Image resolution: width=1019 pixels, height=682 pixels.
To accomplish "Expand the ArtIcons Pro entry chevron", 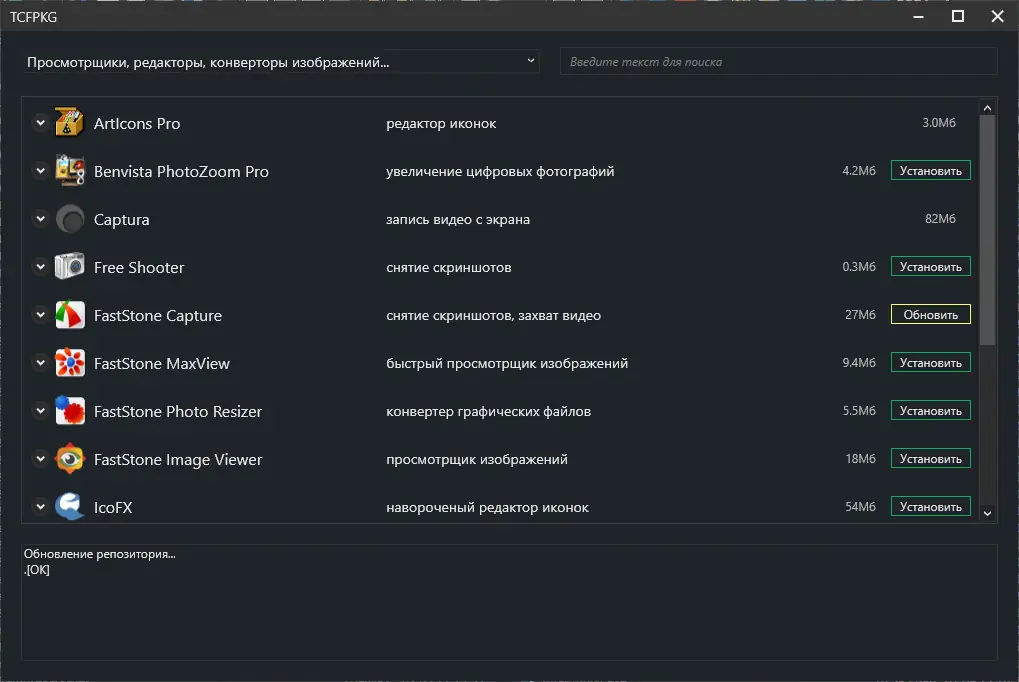I will click(x=41, y=123).
